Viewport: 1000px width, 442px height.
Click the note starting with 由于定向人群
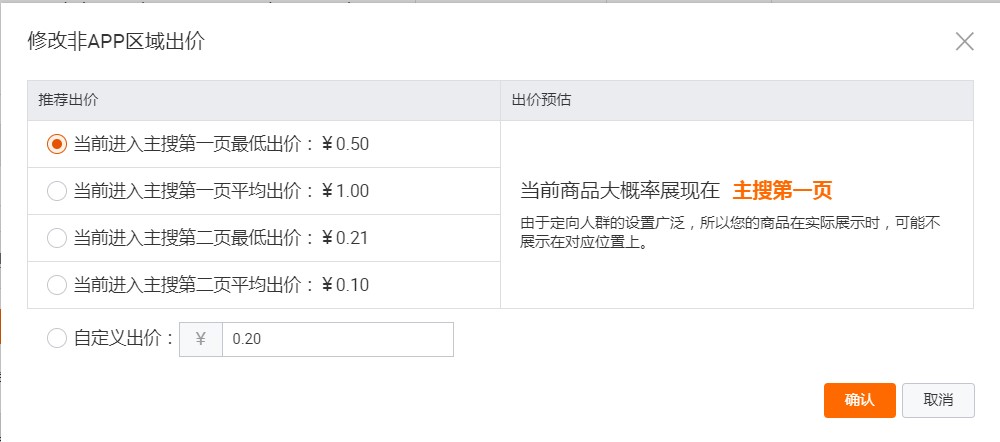click(730, 231)
